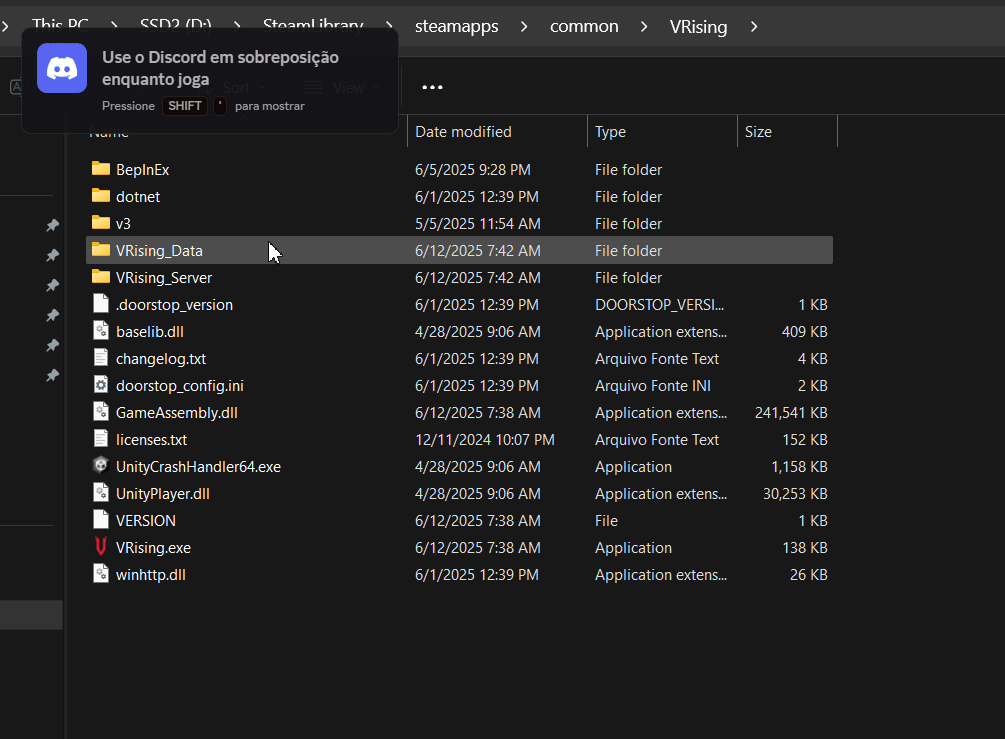Image resolution: width=1005 pixels, height=739 pixels.
Task: Select the dotnet folder name
Action: coord(138,197)
